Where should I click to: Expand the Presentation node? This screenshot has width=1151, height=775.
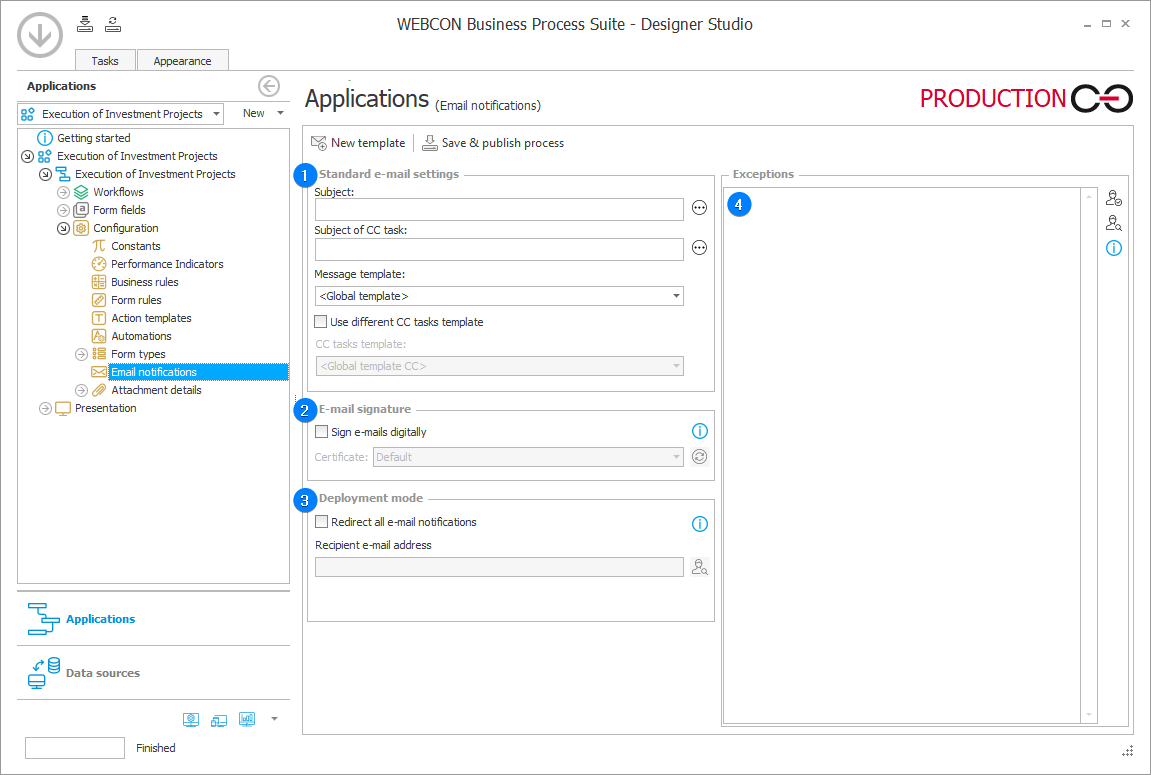coord(46,408)
